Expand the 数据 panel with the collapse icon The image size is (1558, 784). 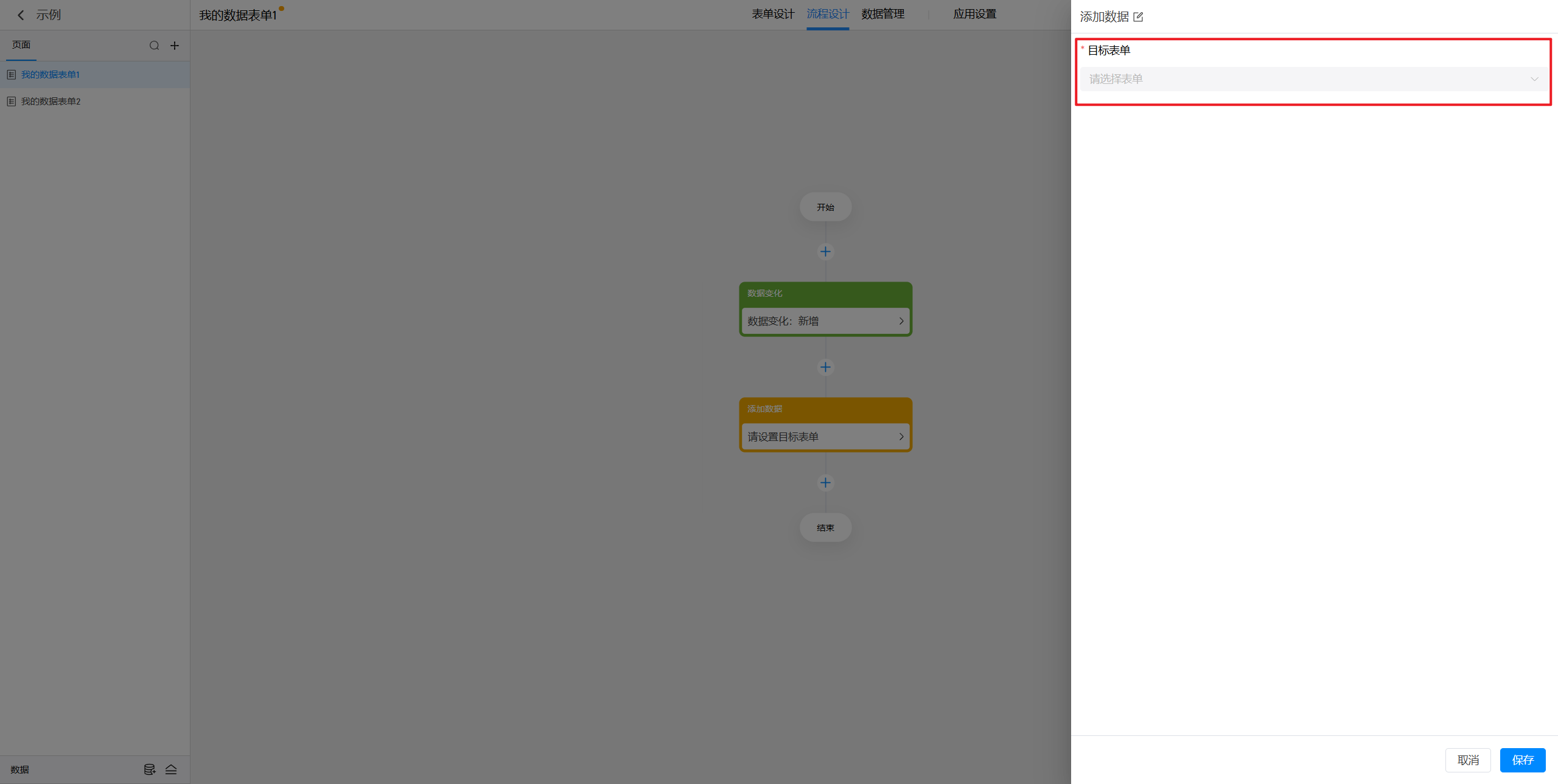click(x=171, y=769)
